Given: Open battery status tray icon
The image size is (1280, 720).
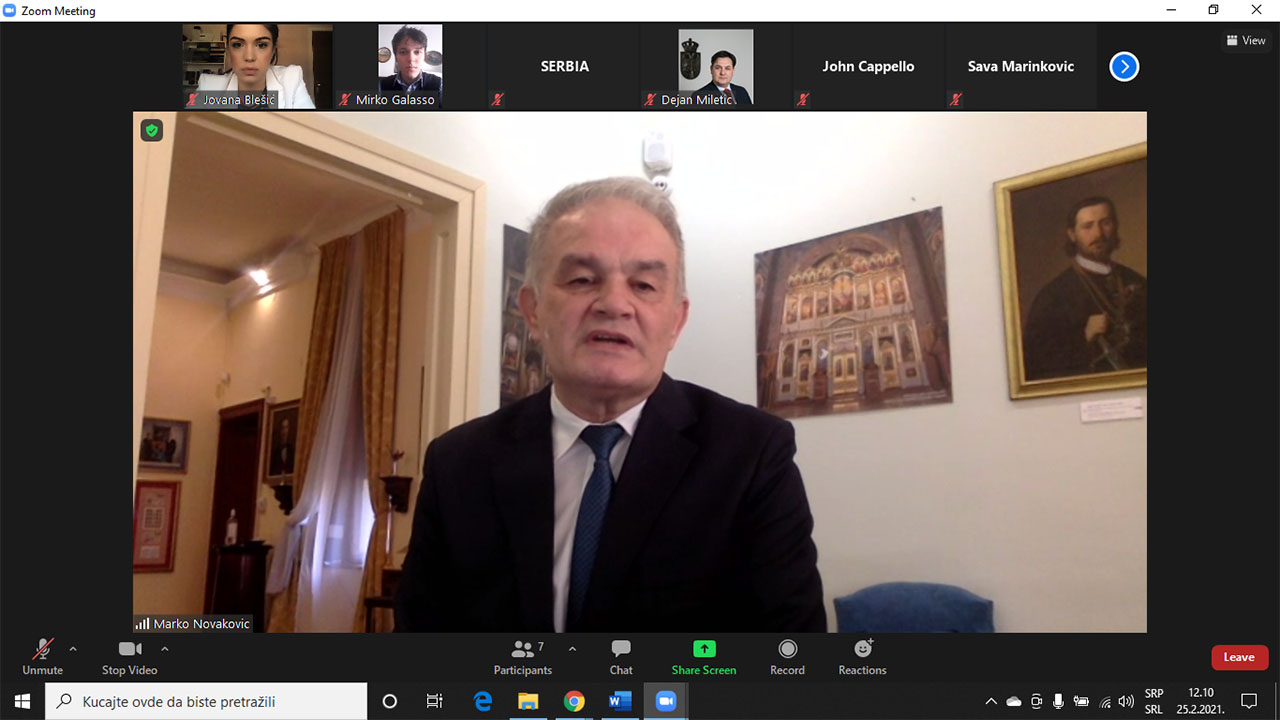Looking at the screenshot, I should (x=1081, y=701).
